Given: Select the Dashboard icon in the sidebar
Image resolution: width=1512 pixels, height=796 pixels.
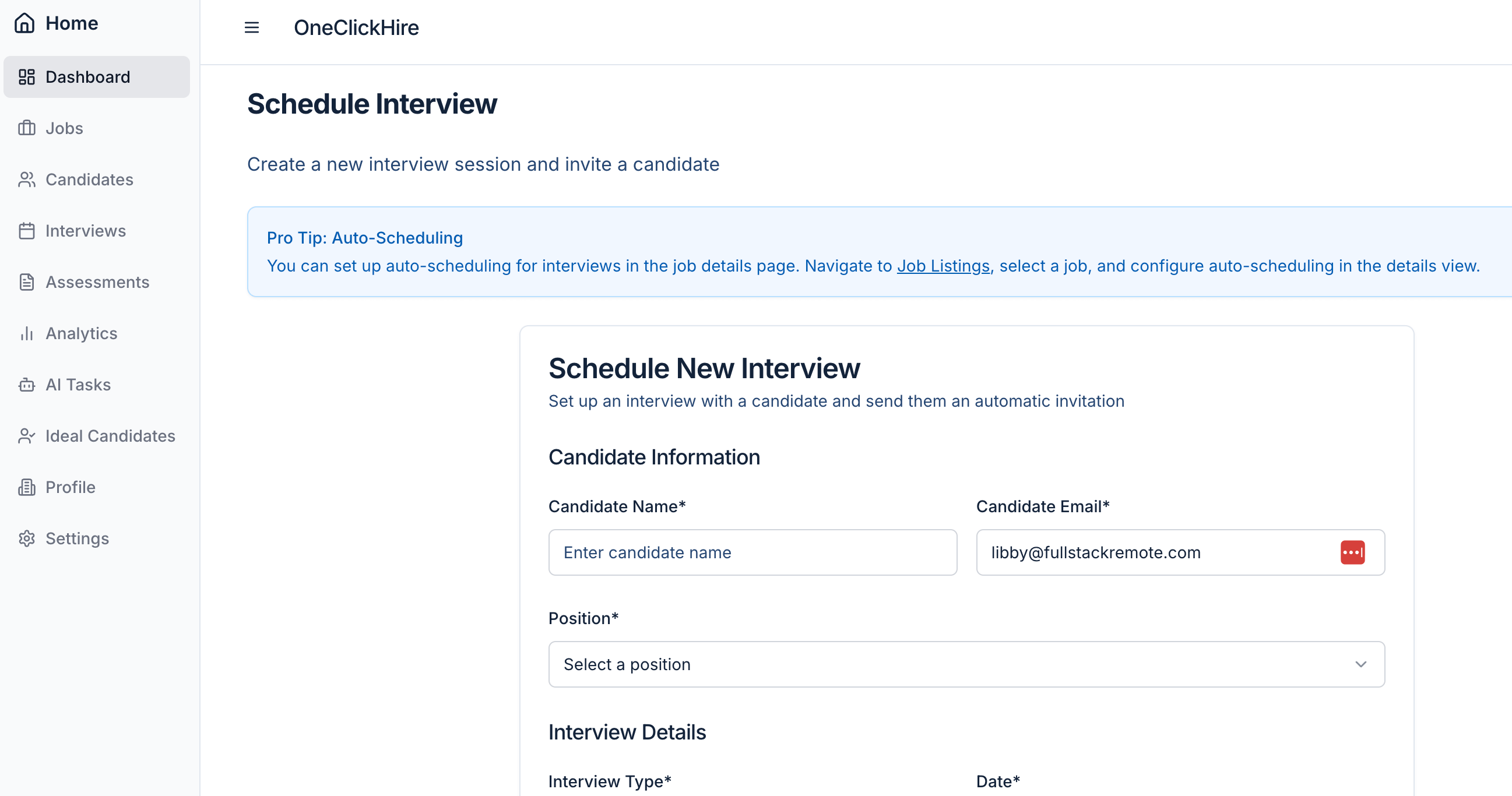Looking at the screenshot, I should coord(27,76).
